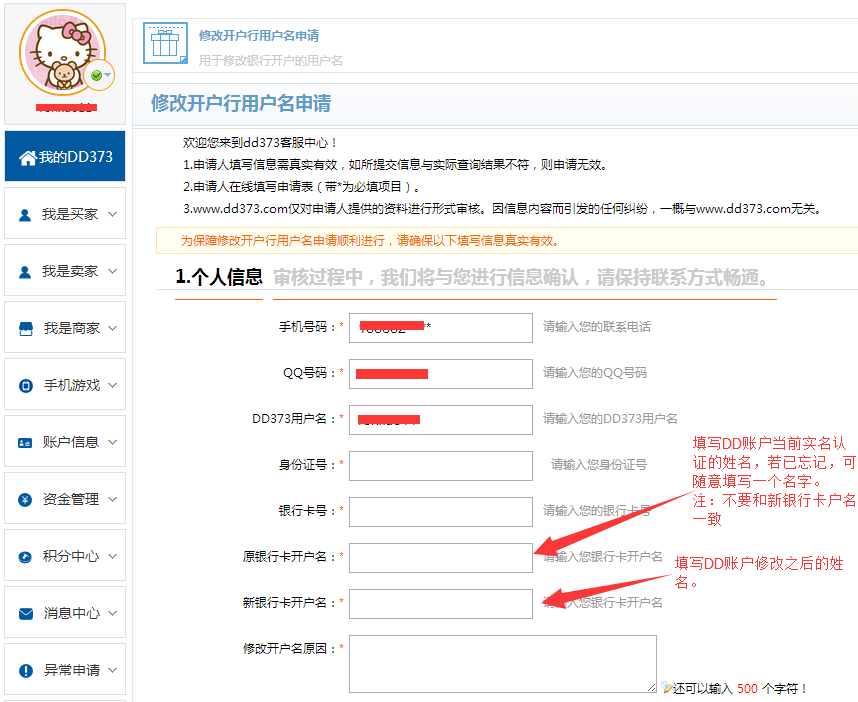Open the 手机游戏 menu

click(x=65, y=384)
